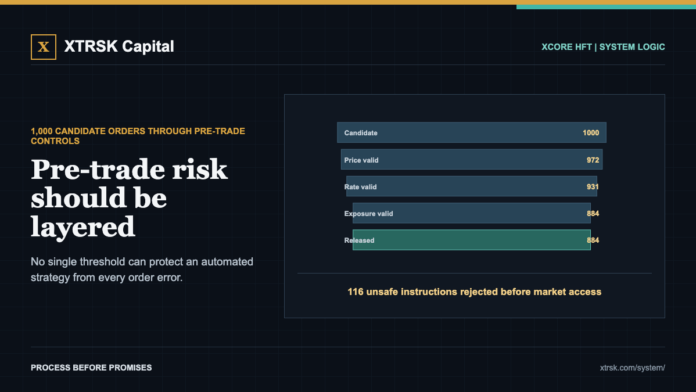
Task: Click the value 1000 on Candidate bar
Action: pyautogui.click(x=590, y=133)
